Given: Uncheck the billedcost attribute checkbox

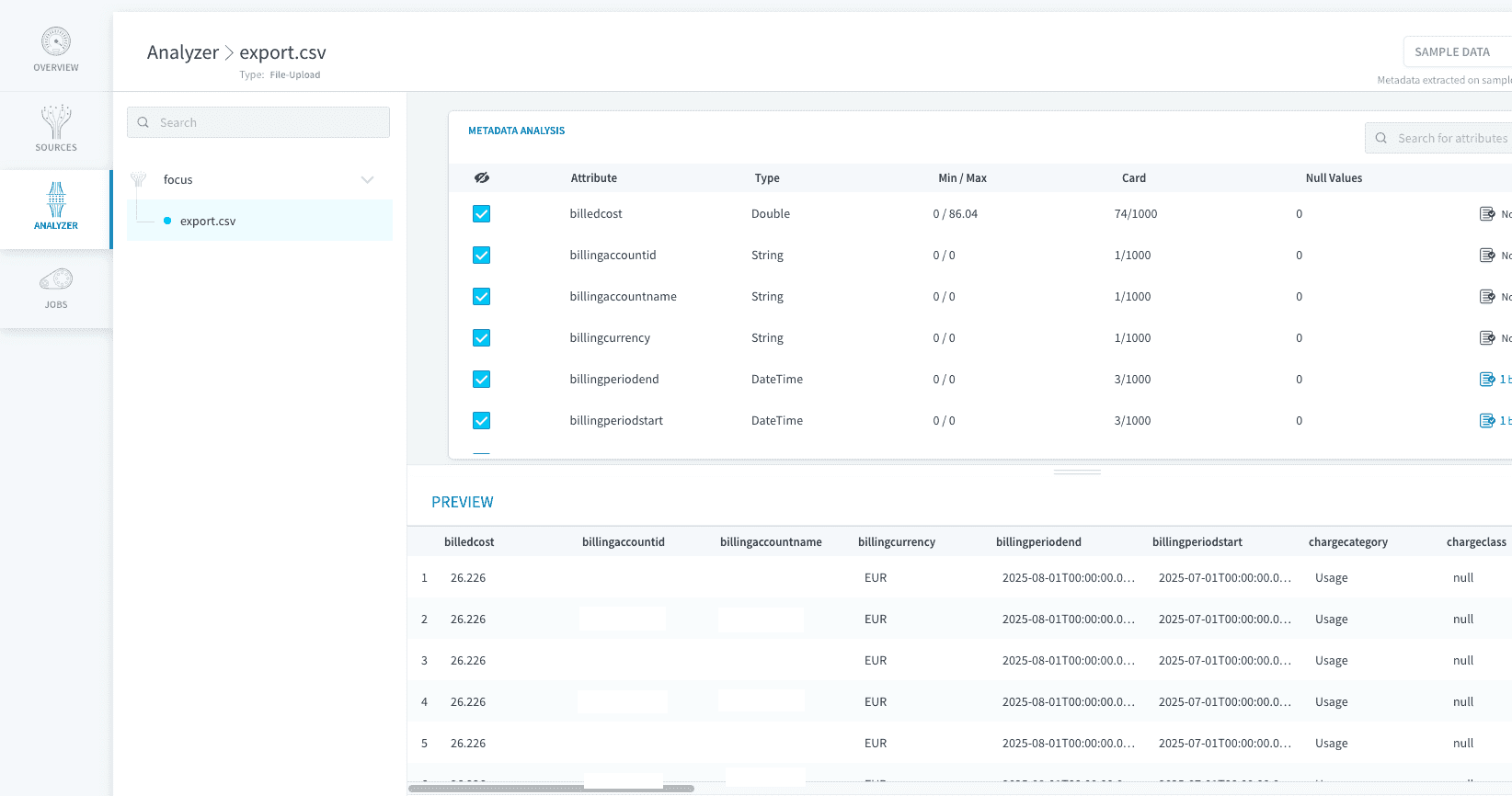Looking at the screenshot, I should coord(481,214).
